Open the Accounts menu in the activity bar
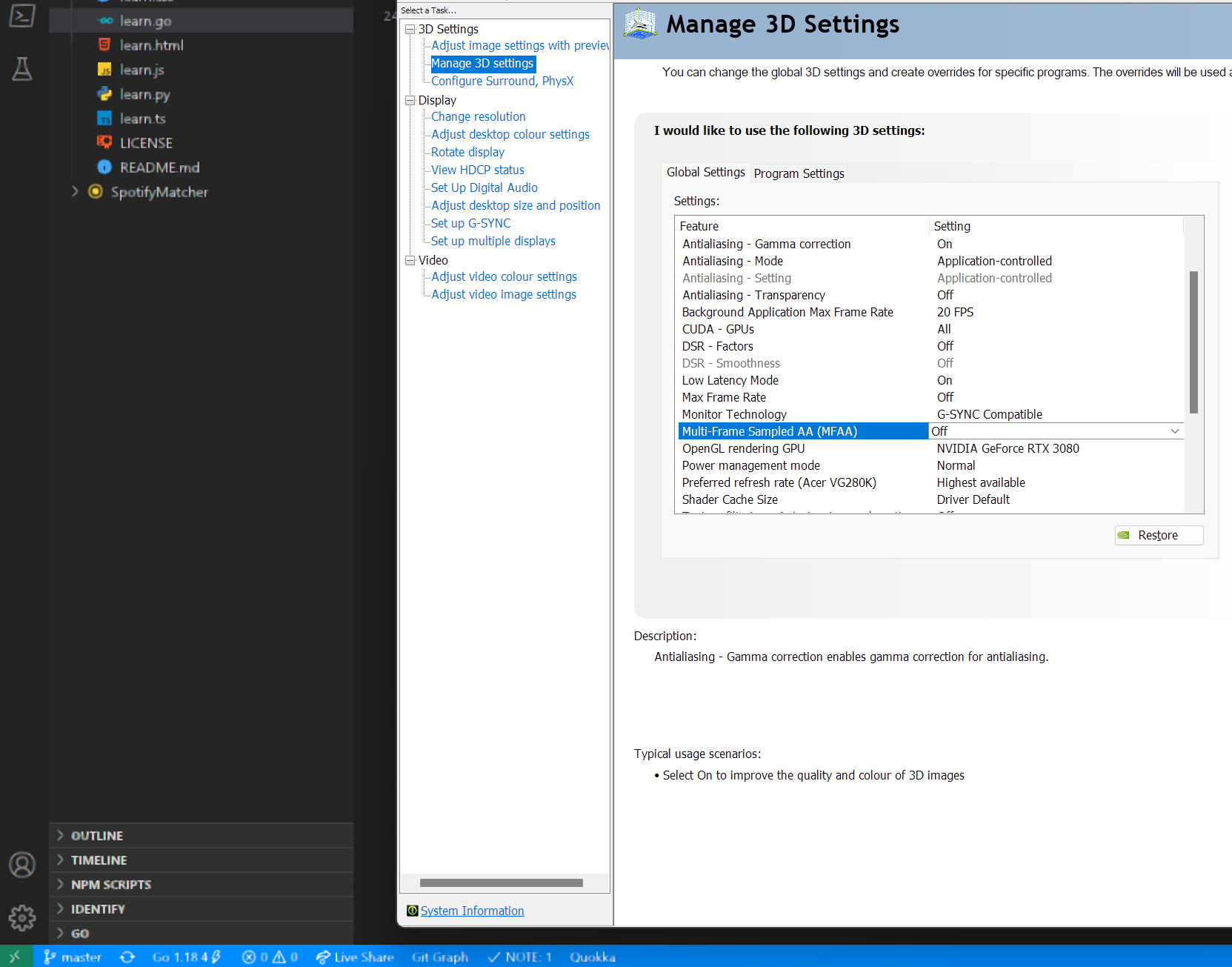The height and width of the screenshot is (967, 1232). click(x=21, y=864)
